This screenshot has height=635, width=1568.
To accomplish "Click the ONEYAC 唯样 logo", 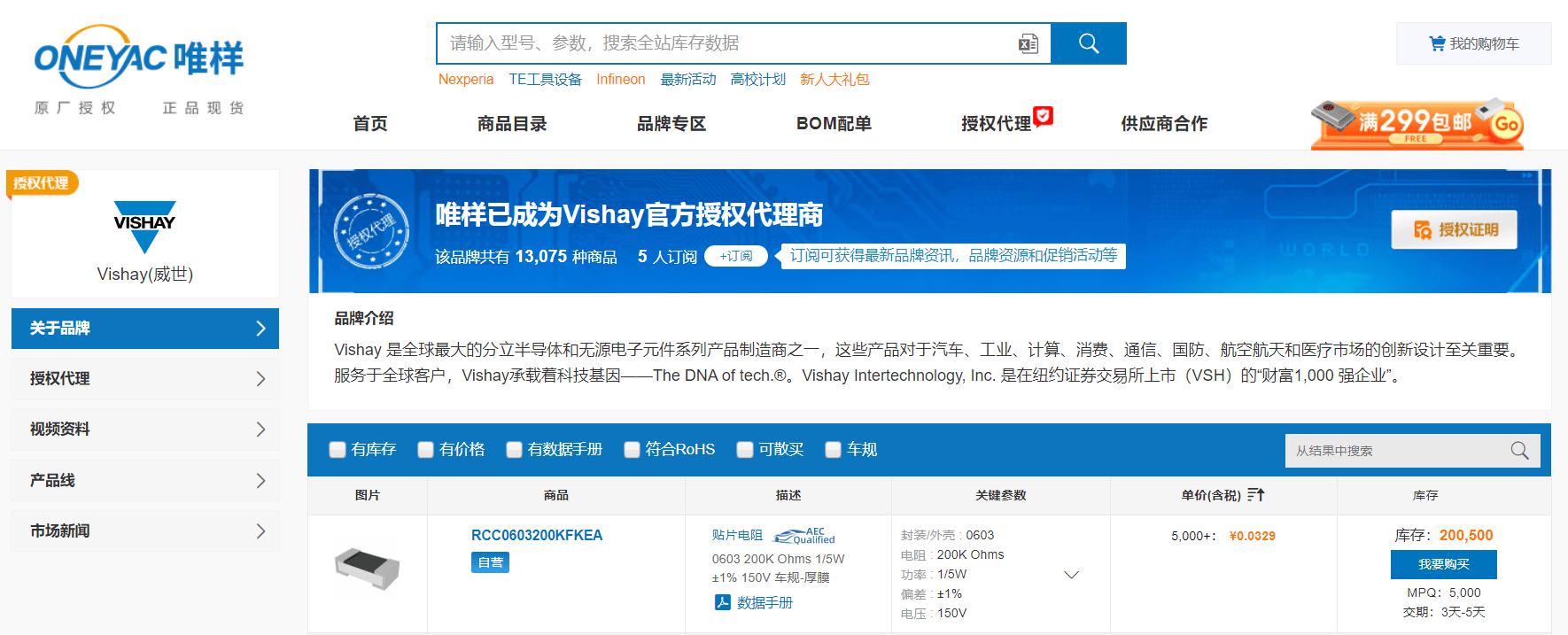I will coord(139,58).
